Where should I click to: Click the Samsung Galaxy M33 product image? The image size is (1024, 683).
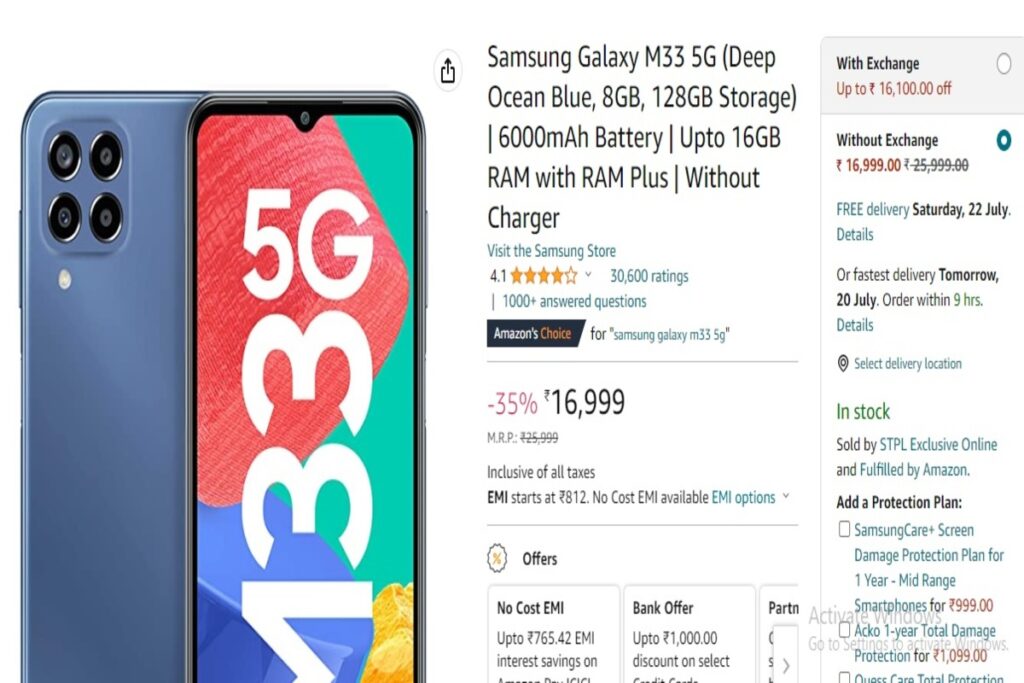(222, 387)
